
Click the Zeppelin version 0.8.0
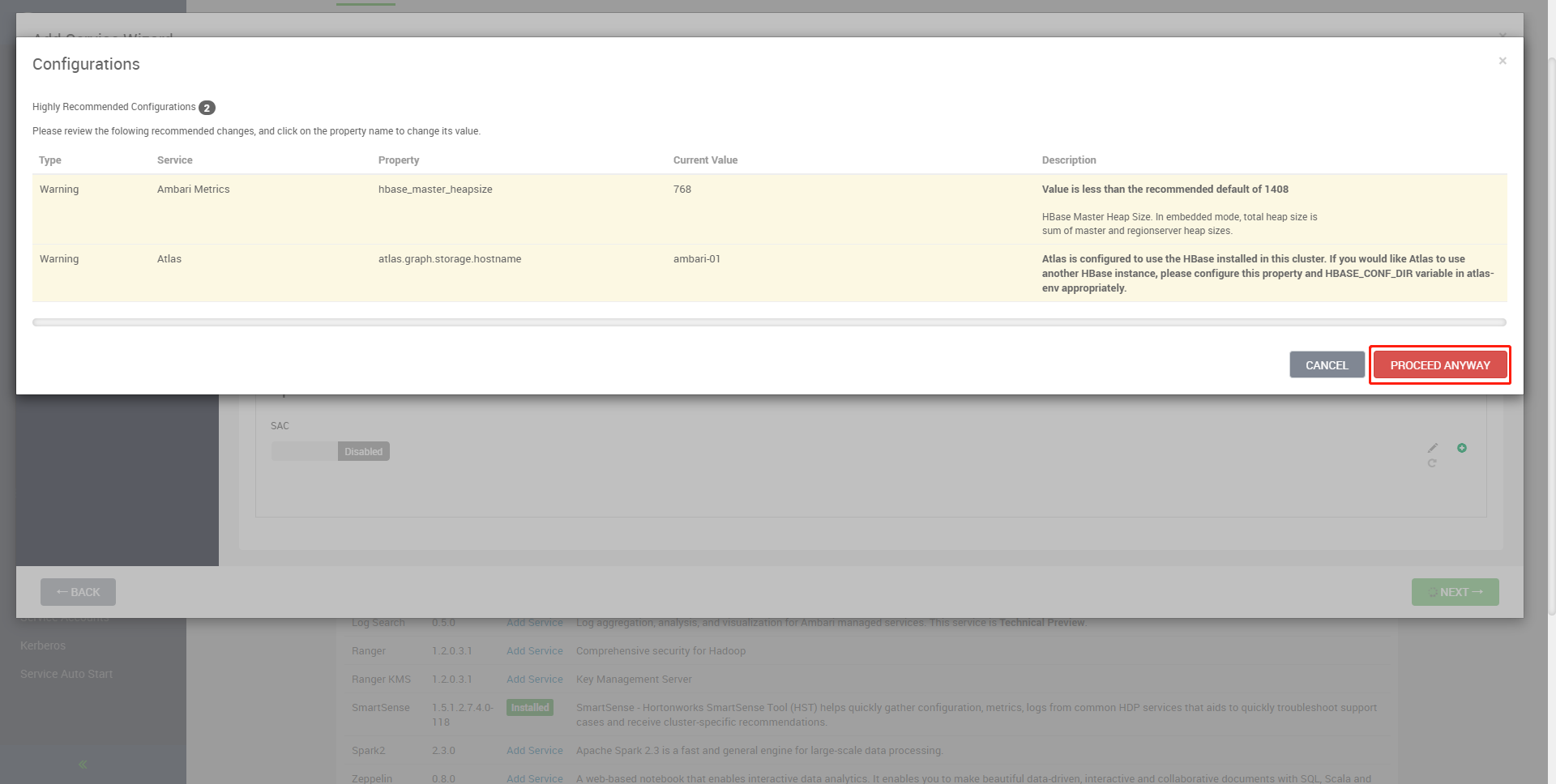click(x=443, y=778)
